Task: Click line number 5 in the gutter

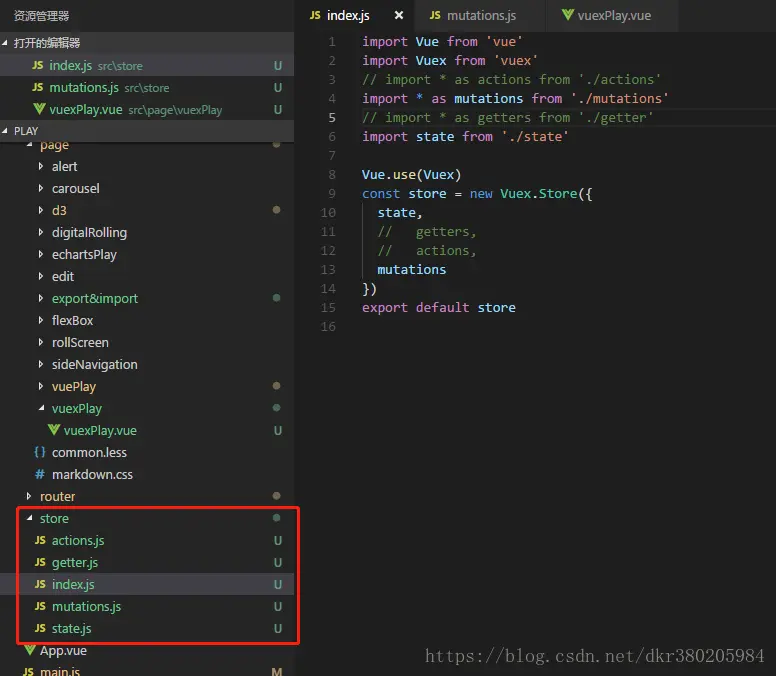Action: point(332,118)
